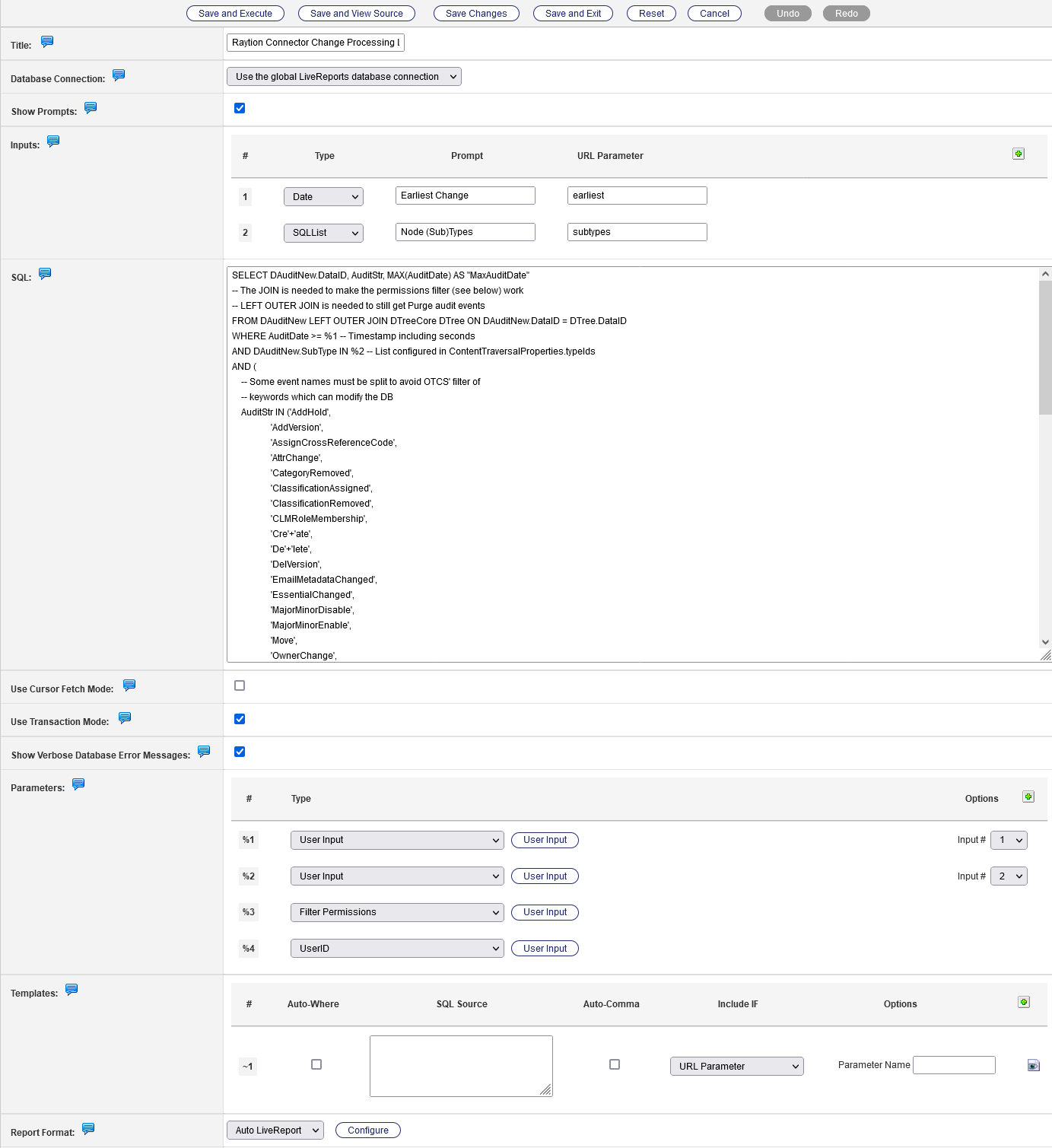The image size is (1052, 1148).
Task: Add a template row via the green plus icon
Action: point(1024,1002)
